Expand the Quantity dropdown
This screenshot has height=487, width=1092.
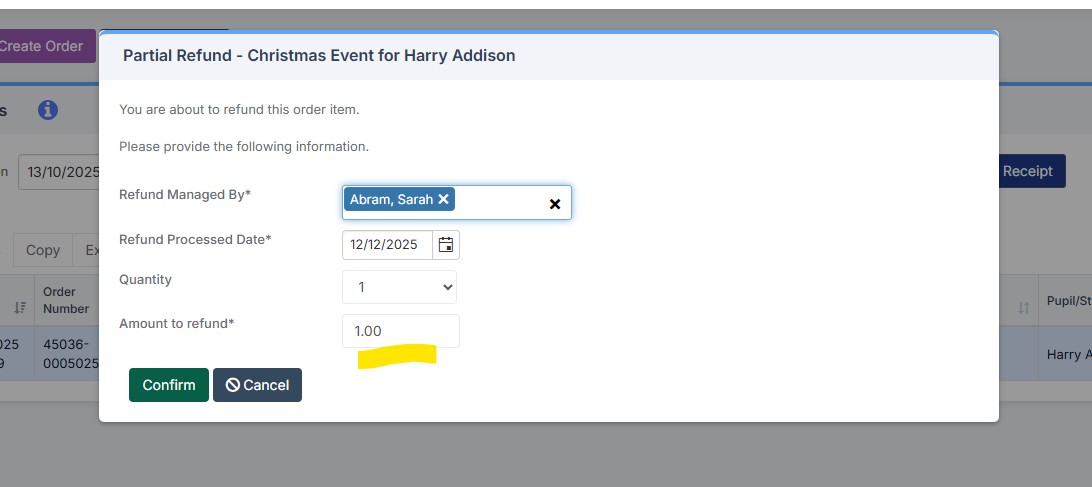399,287
